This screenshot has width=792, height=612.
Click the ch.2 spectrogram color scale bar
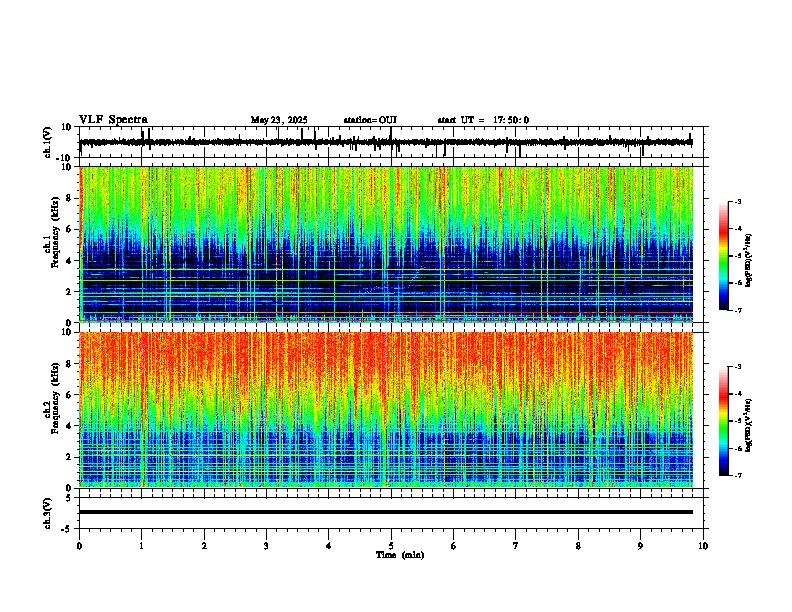[x=724, y=421]
